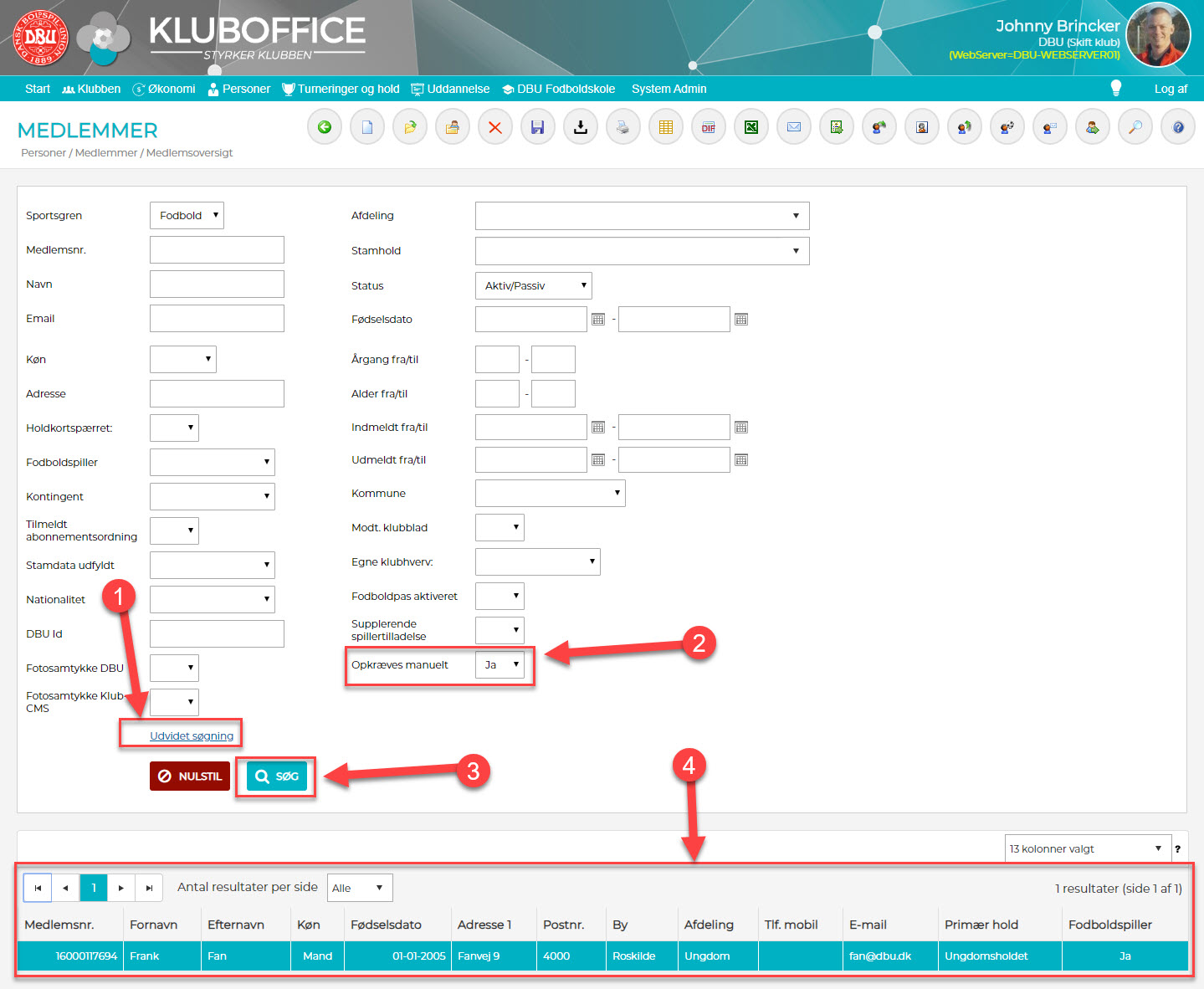
Task: Open the Kontingent dropdown
Action: (213, 497)
